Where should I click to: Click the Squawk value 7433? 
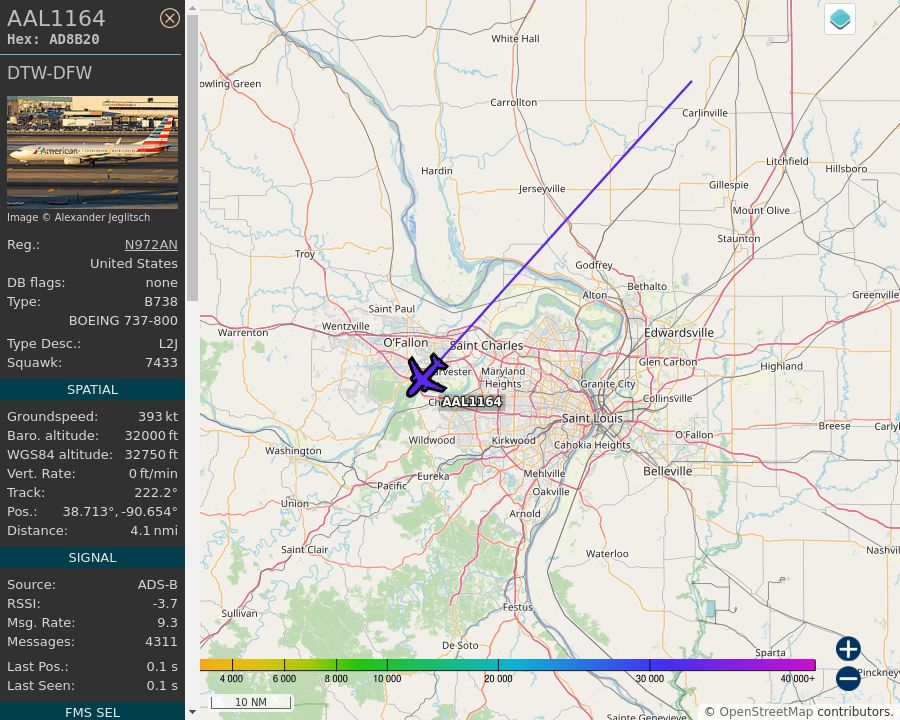click(x=161, y=363)
